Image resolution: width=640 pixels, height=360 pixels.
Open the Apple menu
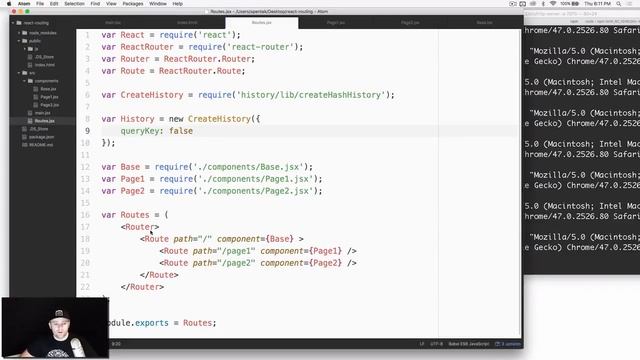point(9,4)
